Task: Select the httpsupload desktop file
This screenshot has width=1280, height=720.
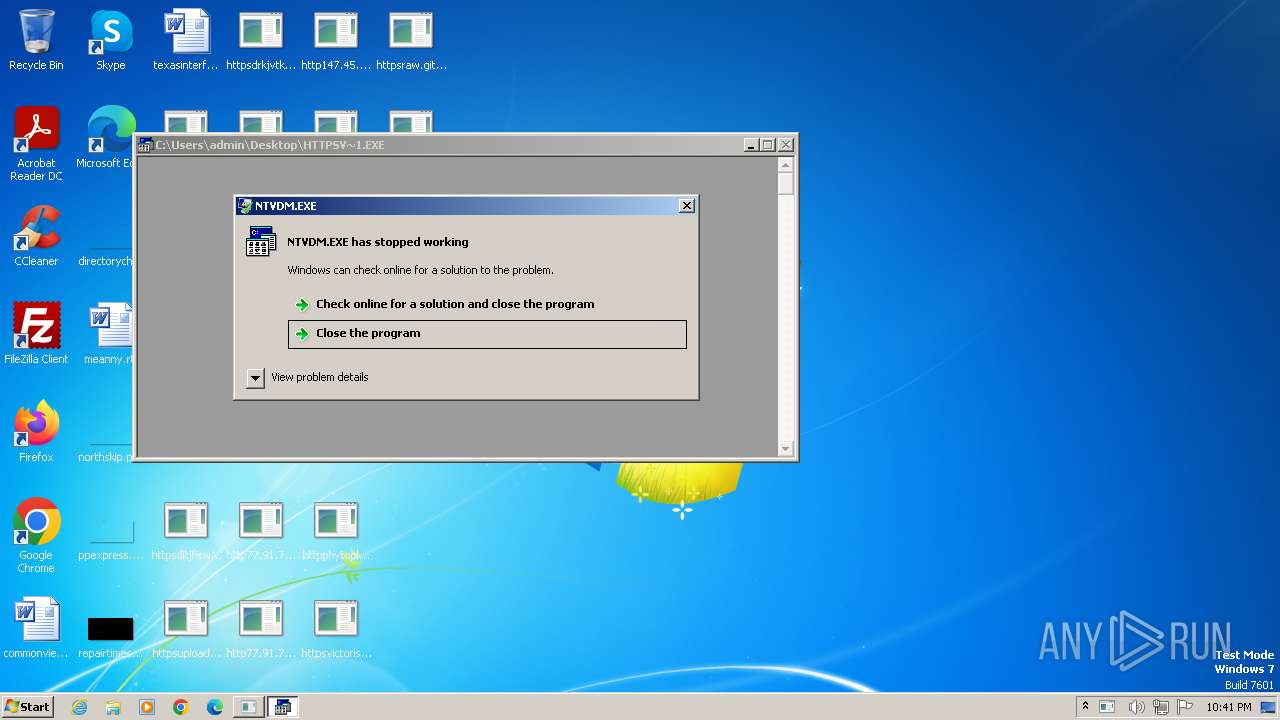Action: [x=186, y=628]
